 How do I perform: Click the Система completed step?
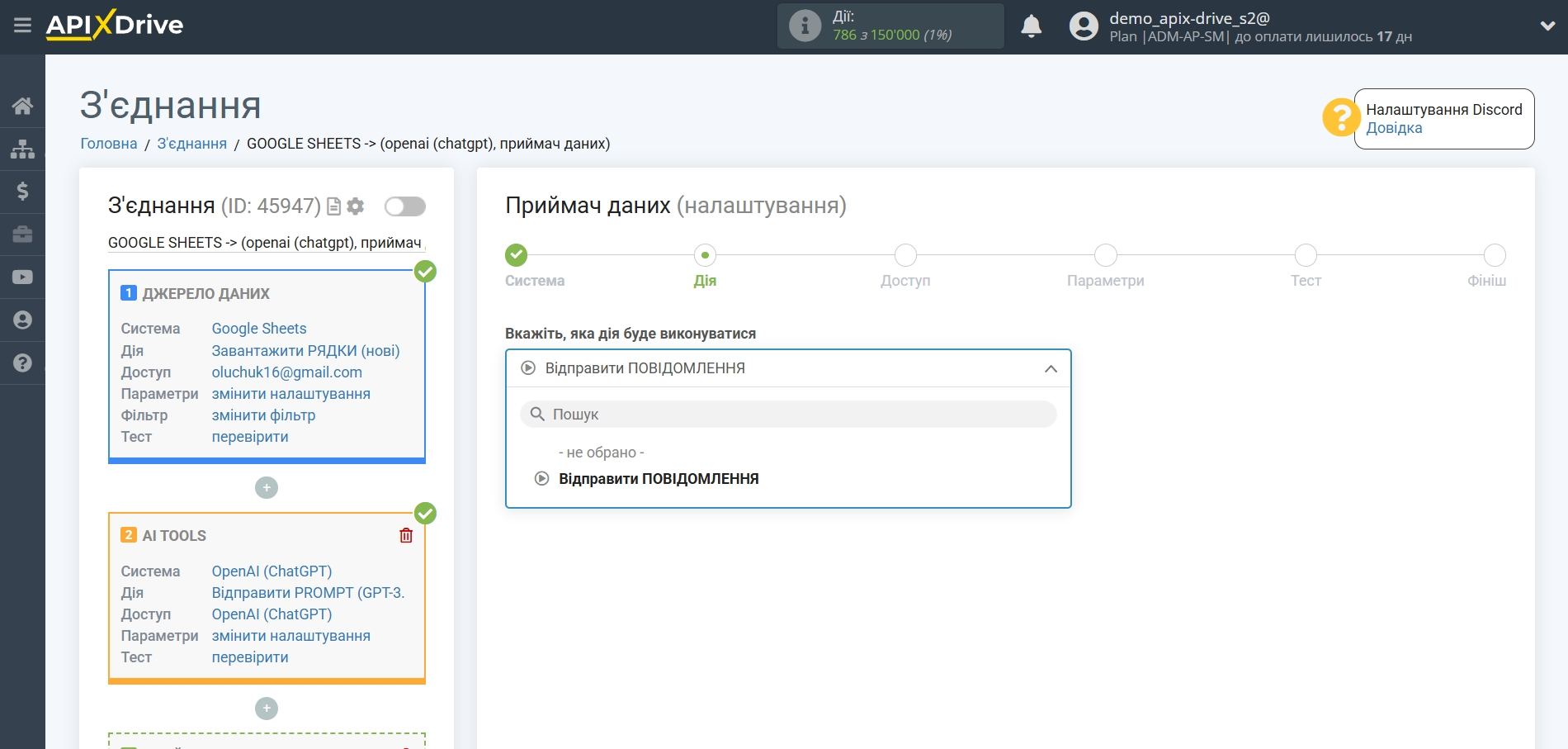pyautogui.click(x=517, y=255)
